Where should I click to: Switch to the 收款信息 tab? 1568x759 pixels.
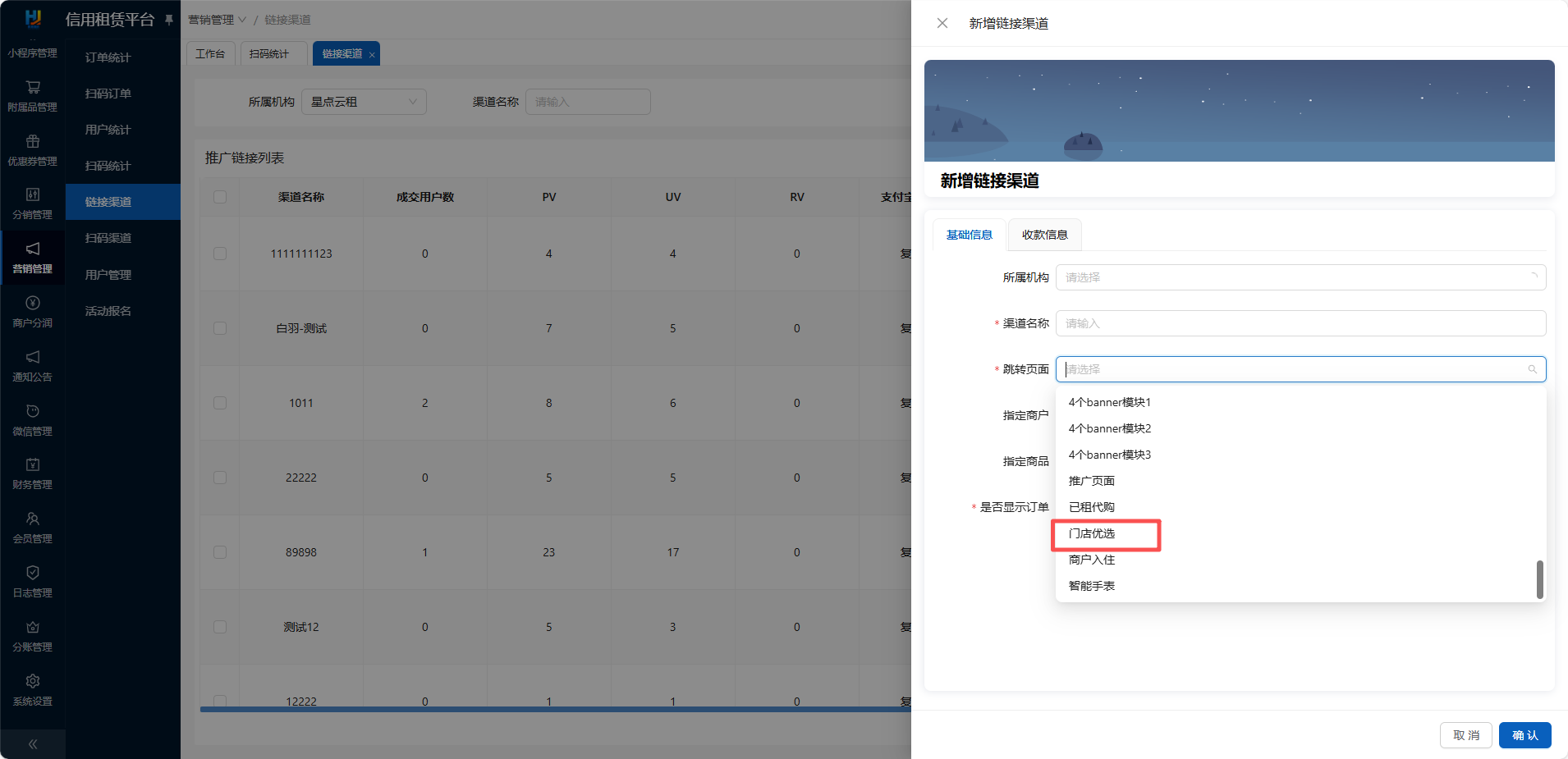pyautogui.click(x=1044, y=235)
